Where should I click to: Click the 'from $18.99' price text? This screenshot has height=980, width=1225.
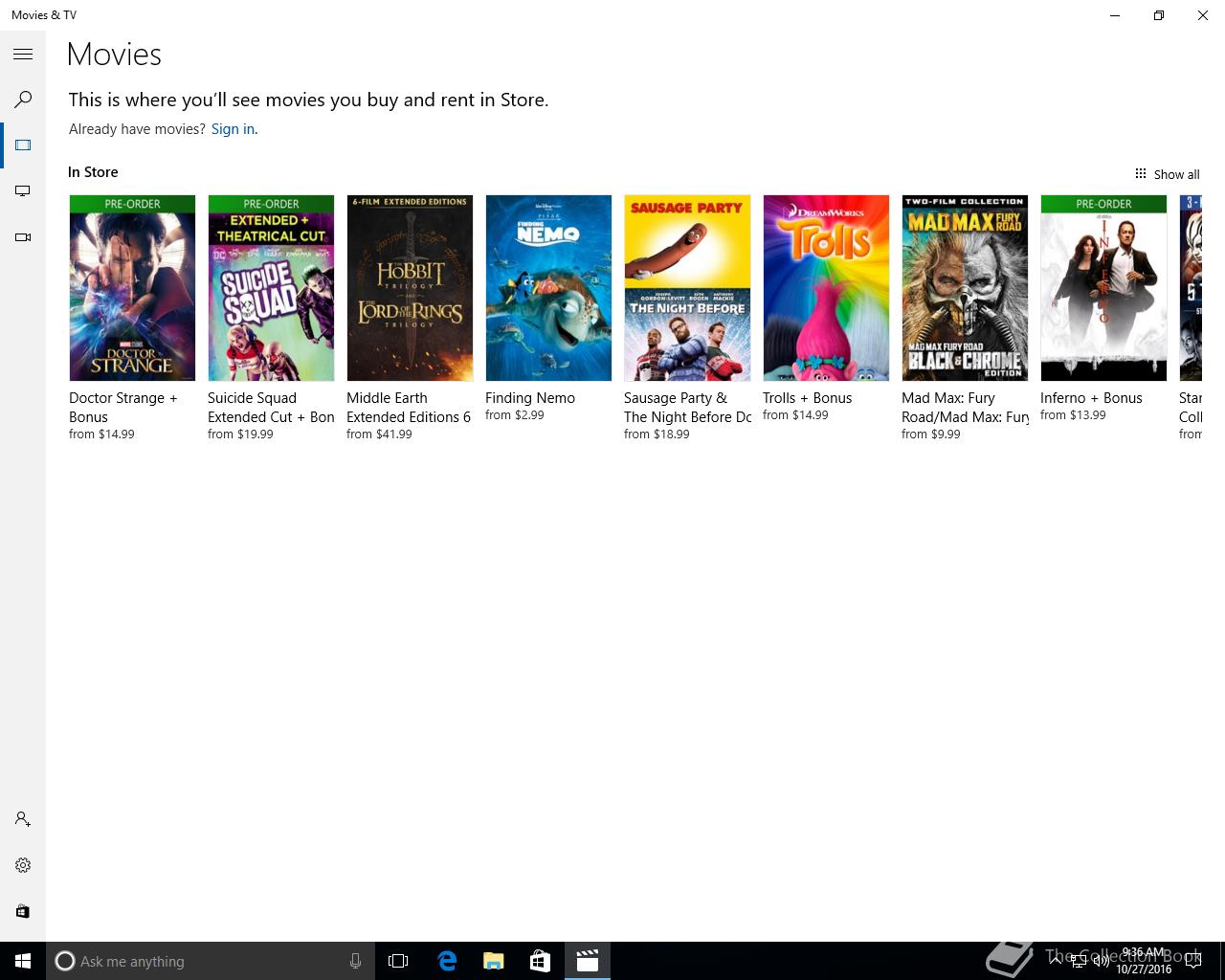pos(657,434)
